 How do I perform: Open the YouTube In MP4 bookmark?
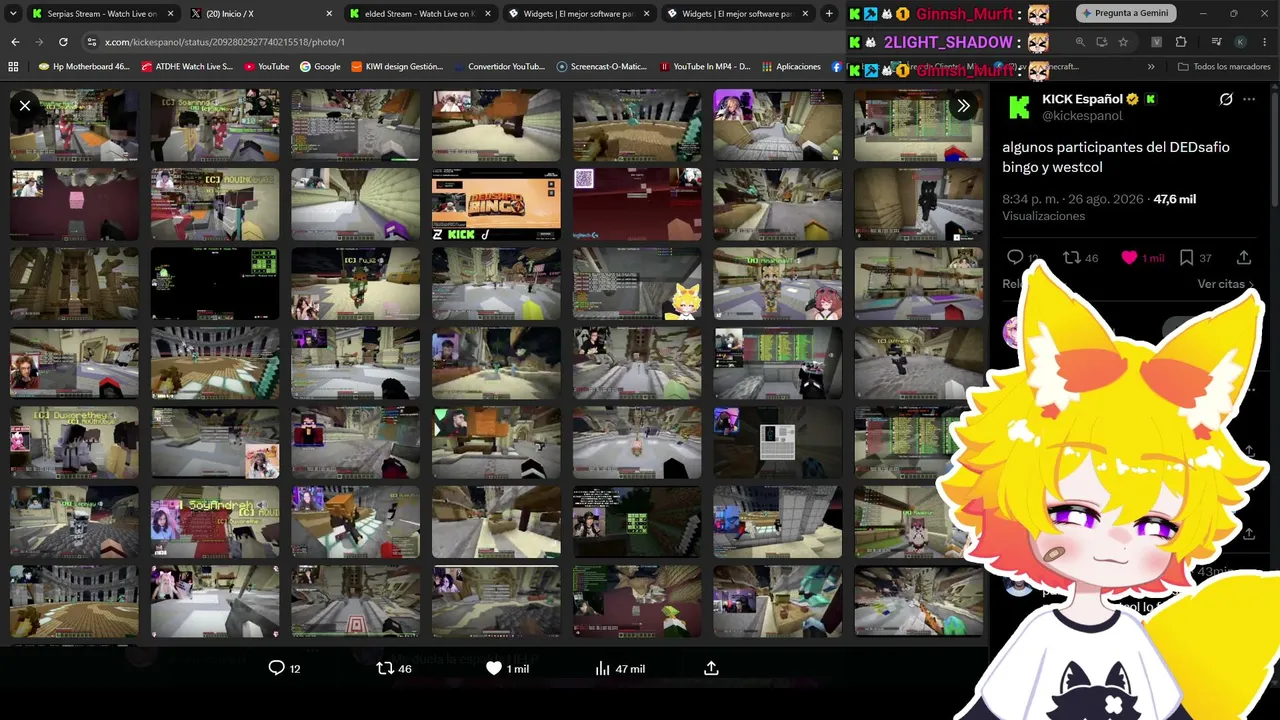705,67
